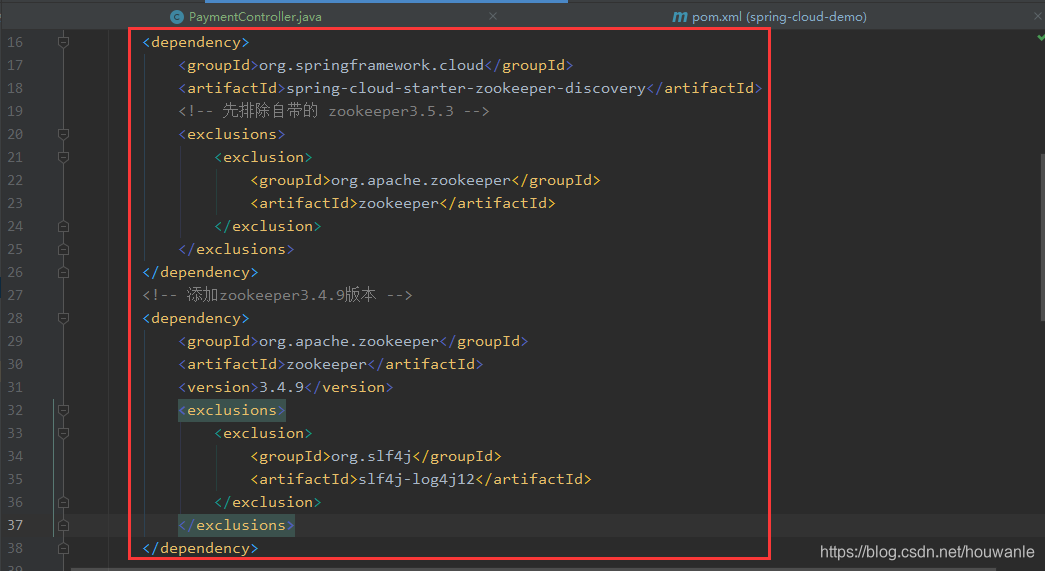Click org.apache.zookeeper on line 29
Screen dimensions: 1045x571
[349, 341]
